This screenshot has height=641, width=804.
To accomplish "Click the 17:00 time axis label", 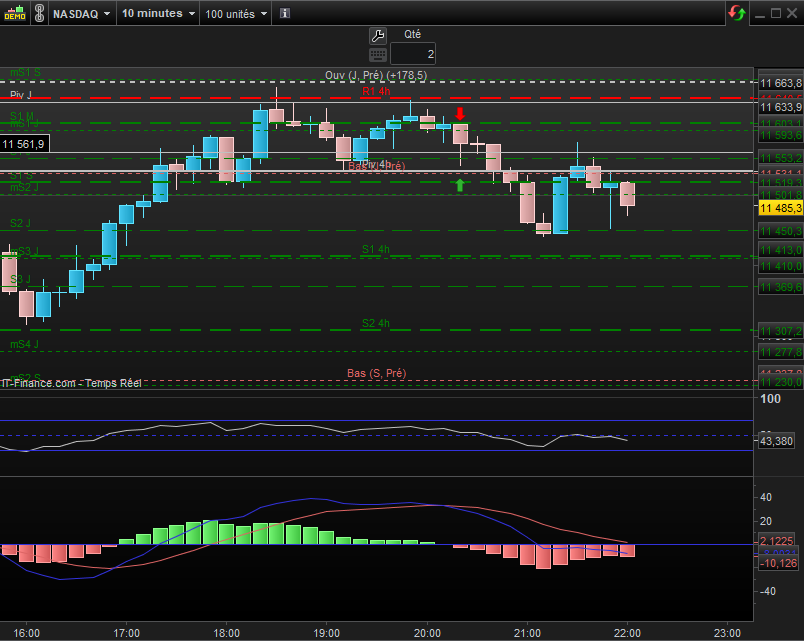I will [127, 633].
